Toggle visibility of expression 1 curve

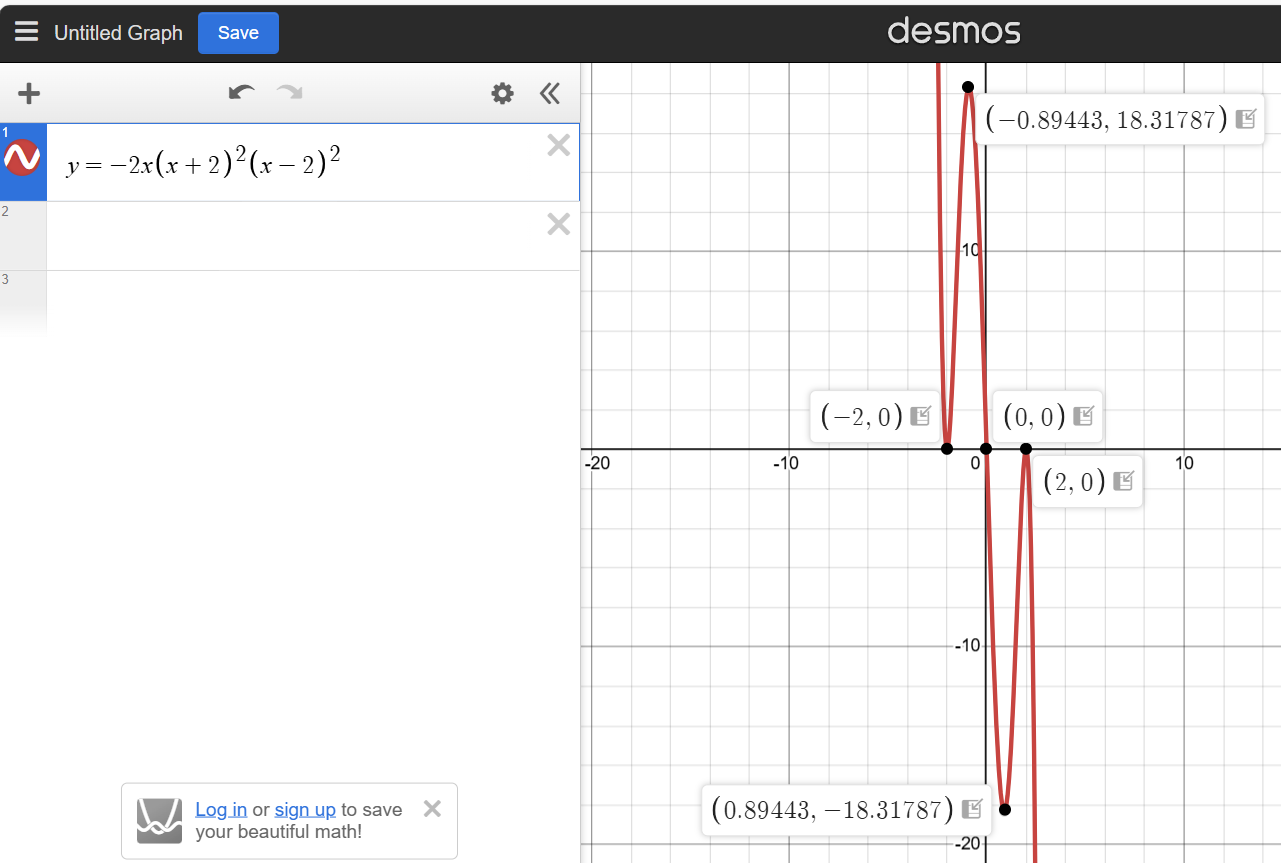[22, 158]
